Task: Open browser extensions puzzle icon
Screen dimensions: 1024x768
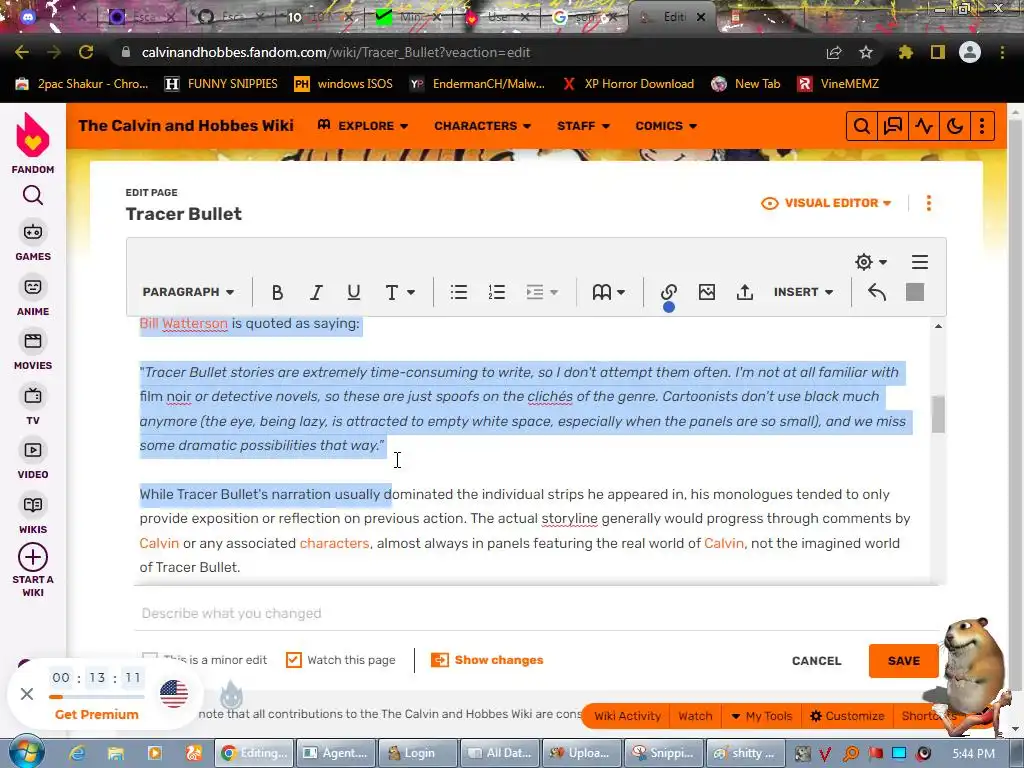Action: point(906,52)
